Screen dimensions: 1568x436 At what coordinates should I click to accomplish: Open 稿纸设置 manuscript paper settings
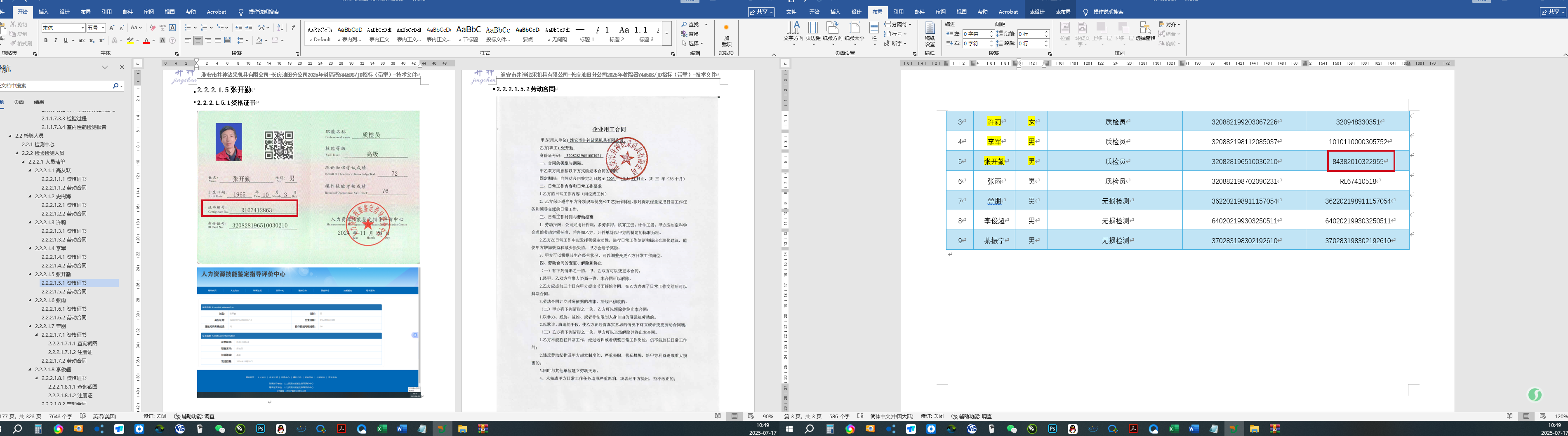pyautogui.click(x=930, y=35)
